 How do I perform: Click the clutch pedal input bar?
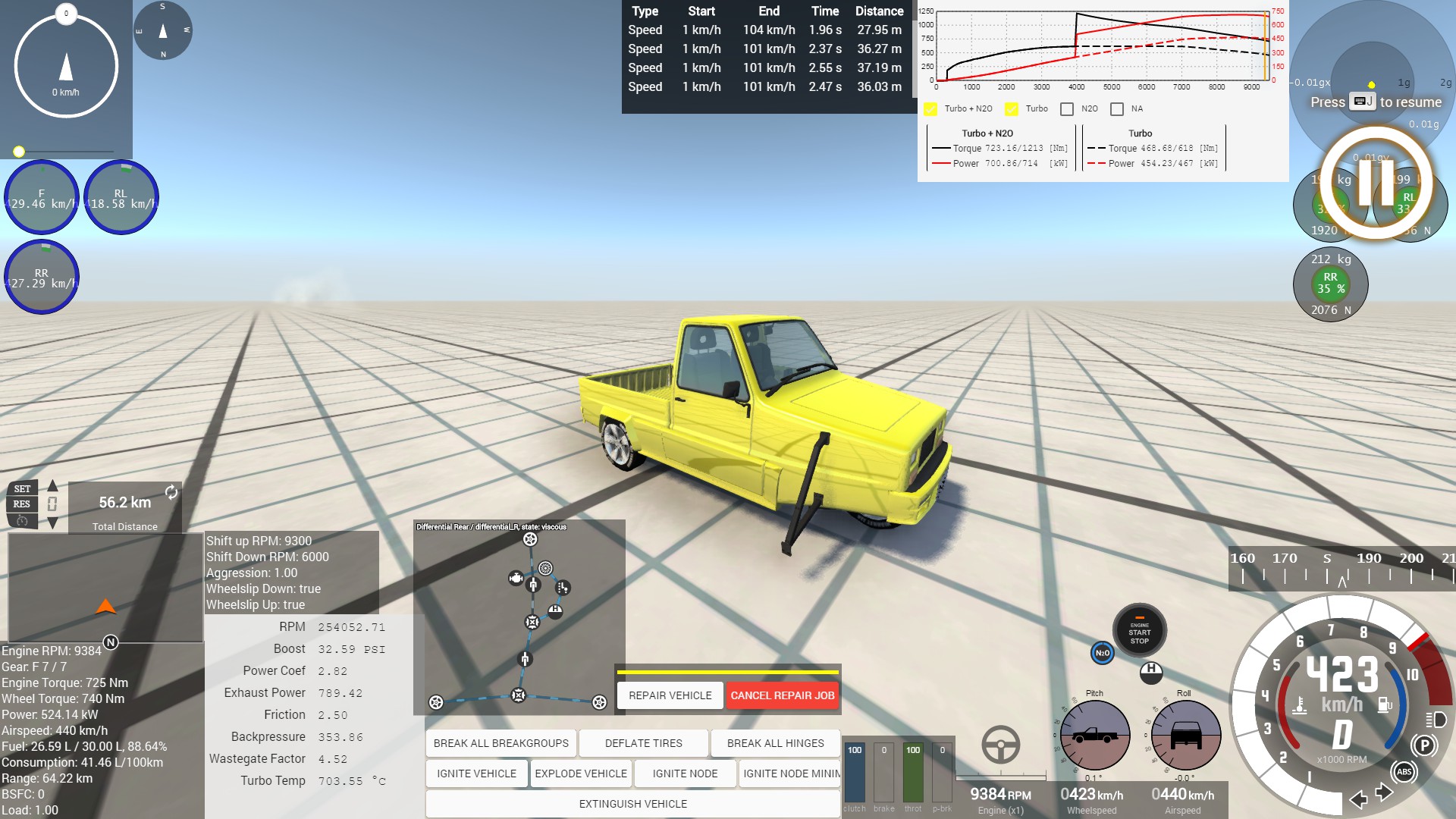pyautogui.click(x=855, y=772)
